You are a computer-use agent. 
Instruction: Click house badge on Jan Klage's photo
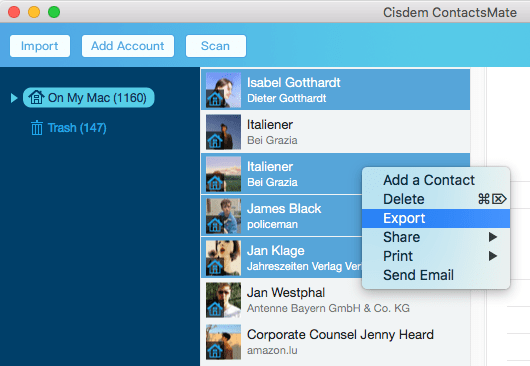point(215,267)
